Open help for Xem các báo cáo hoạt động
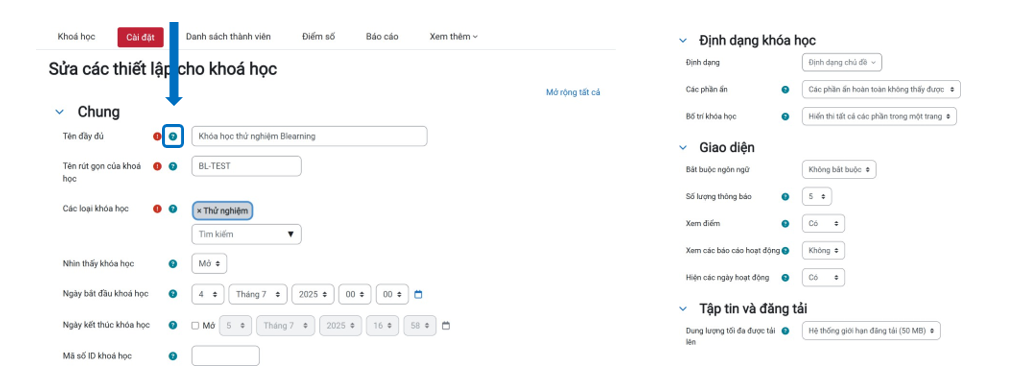 tap(785, 250)
